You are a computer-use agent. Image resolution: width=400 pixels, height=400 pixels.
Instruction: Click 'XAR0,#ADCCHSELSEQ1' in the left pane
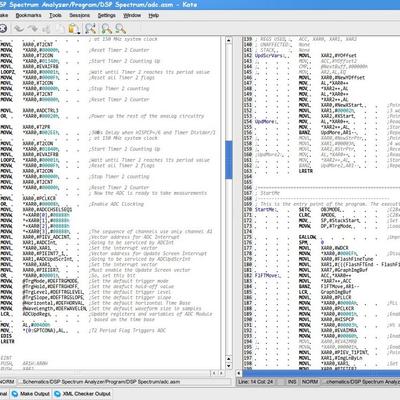47,210
